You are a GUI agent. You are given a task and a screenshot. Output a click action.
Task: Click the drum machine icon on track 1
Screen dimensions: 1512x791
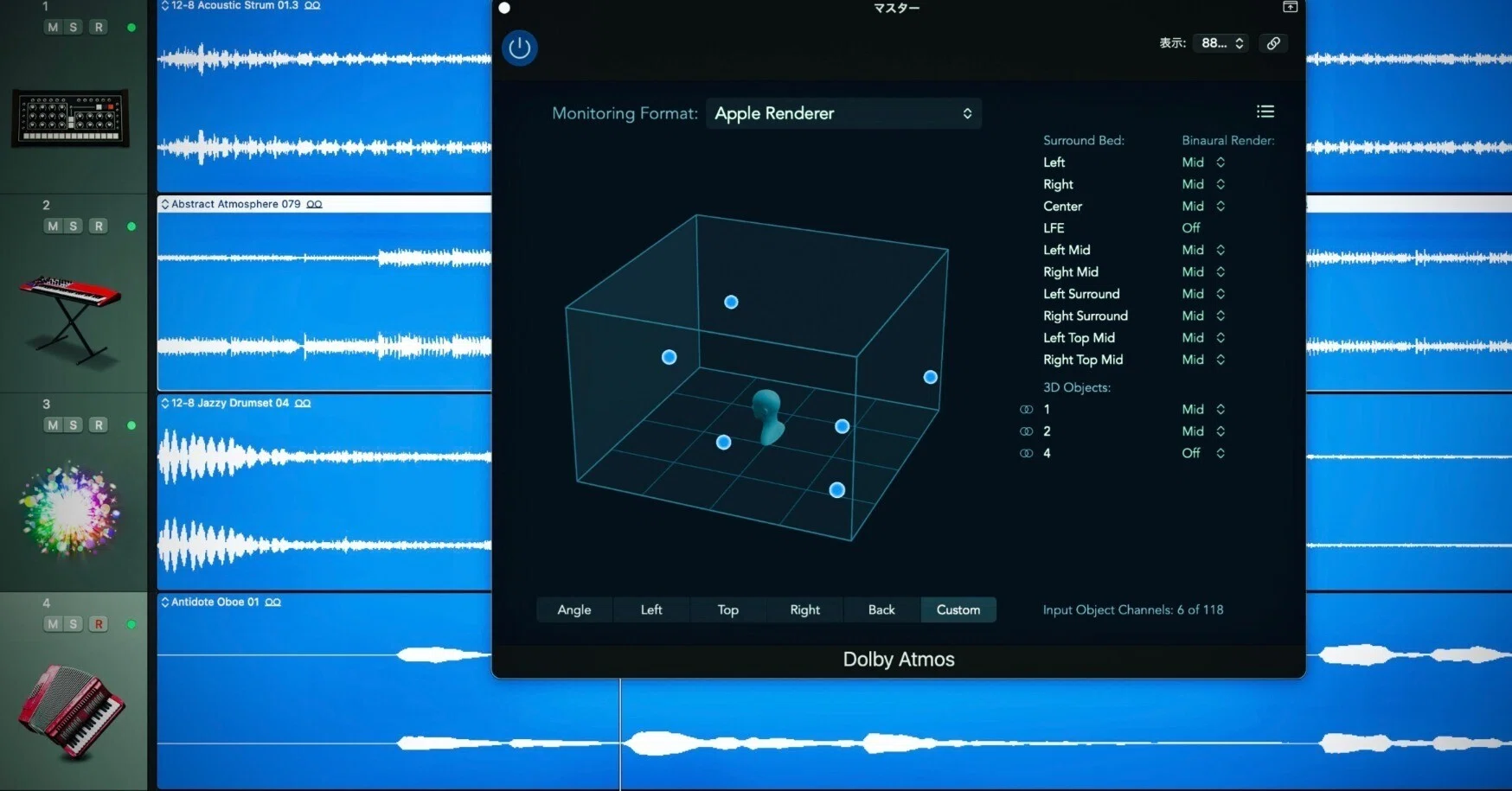tap(70, 118)
